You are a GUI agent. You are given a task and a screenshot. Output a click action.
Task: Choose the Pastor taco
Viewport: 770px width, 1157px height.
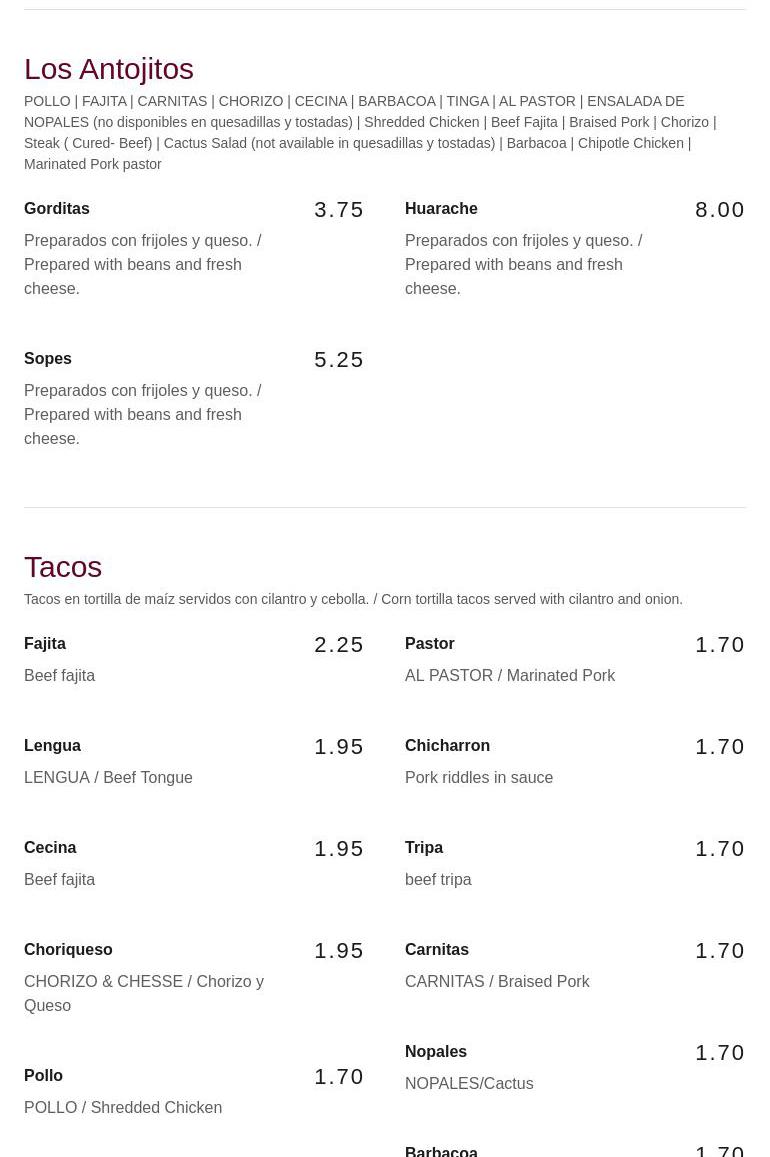(430, 644)
